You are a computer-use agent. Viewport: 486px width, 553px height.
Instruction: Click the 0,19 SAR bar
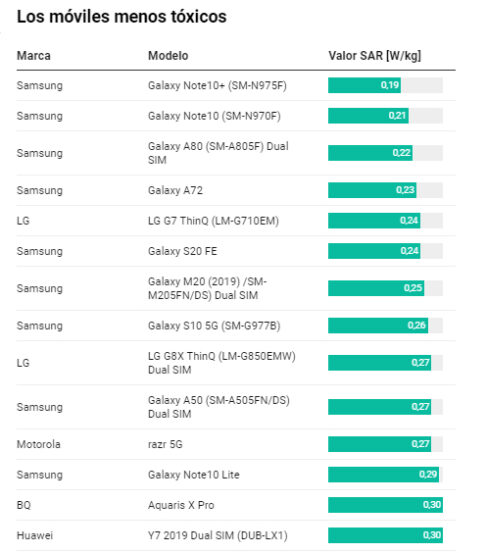364,85
